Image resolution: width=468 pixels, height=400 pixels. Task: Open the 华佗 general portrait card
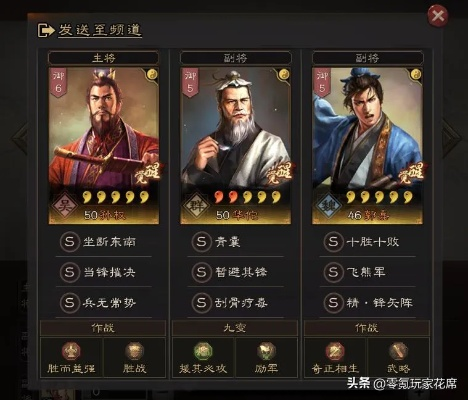(236, 146)
